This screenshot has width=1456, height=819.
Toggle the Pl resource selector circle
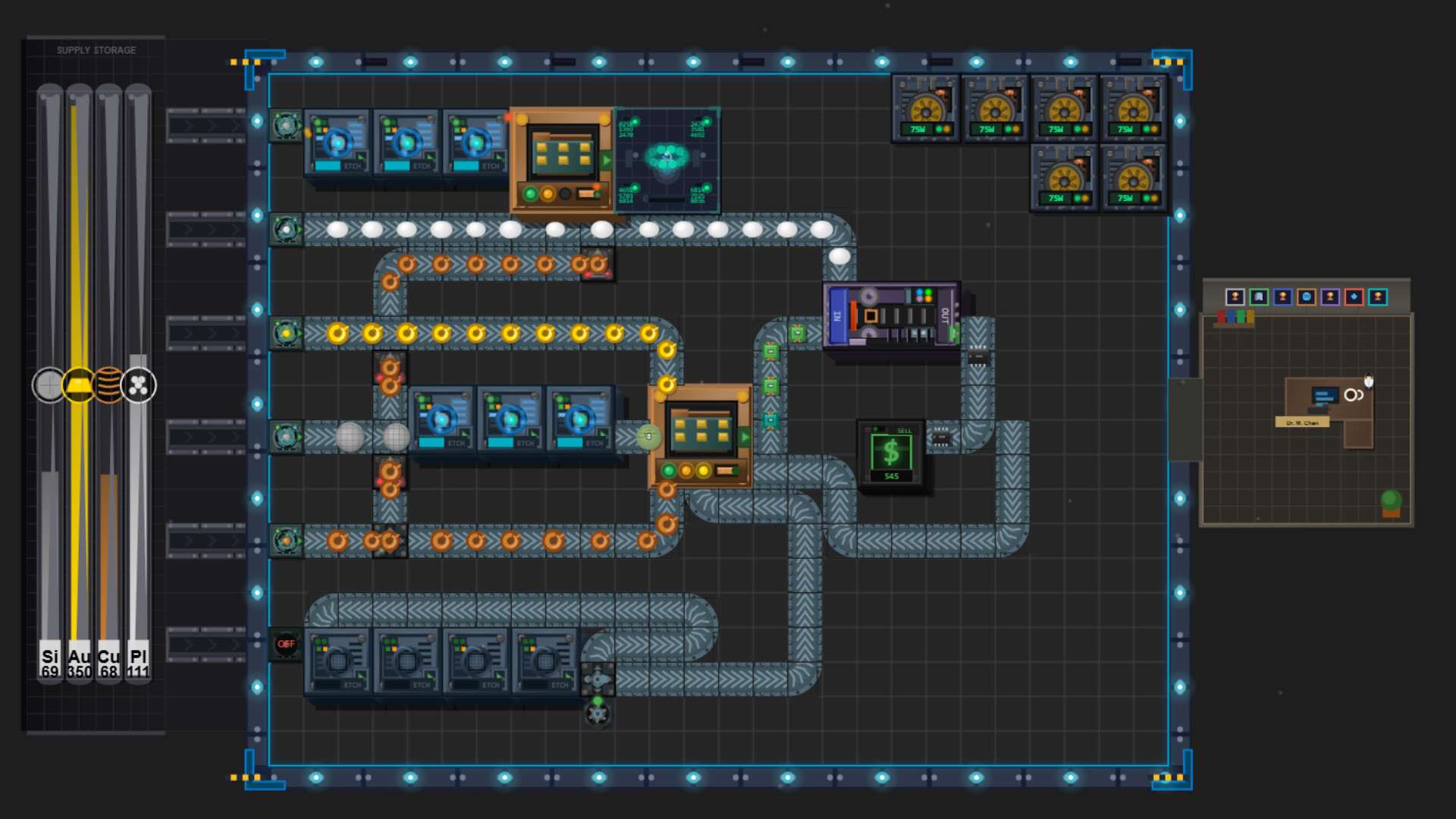click(136, 385)
